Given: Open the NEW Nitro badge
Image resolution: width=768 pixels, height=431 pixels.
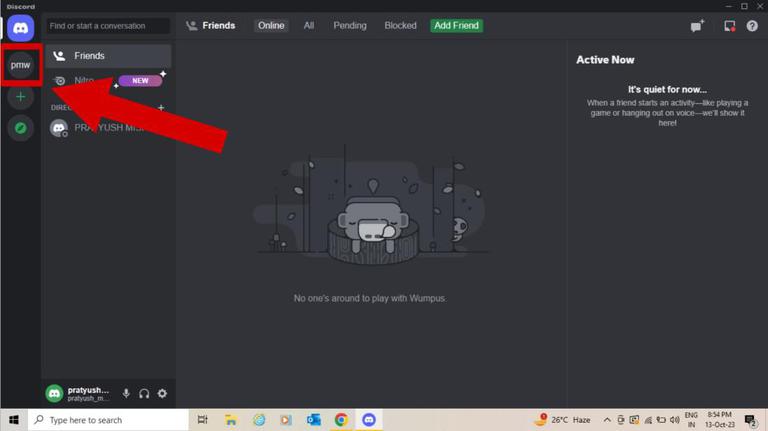Looking at the screenshot, I should point(140,81).
